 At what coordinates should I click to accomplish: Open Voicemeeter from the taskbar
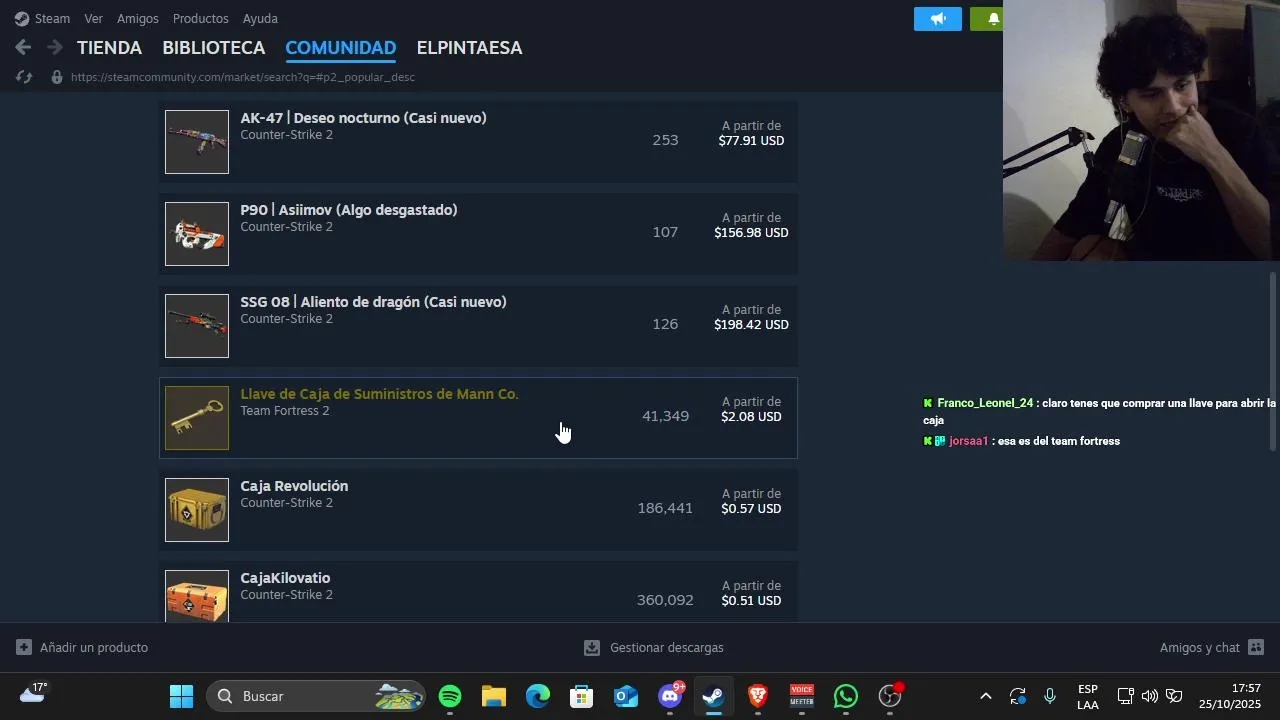tap(802, 696)
